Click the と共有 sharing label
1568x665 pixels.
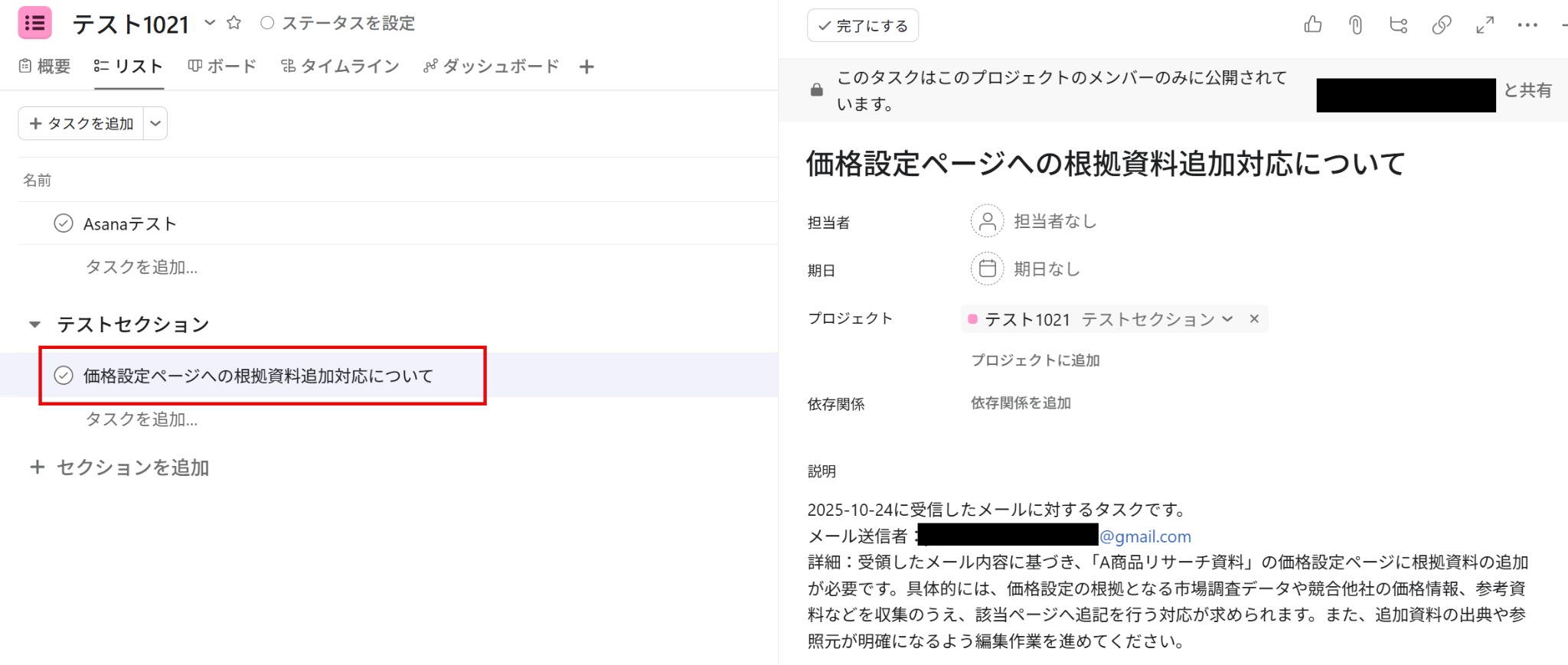(x=1527, y=90)
